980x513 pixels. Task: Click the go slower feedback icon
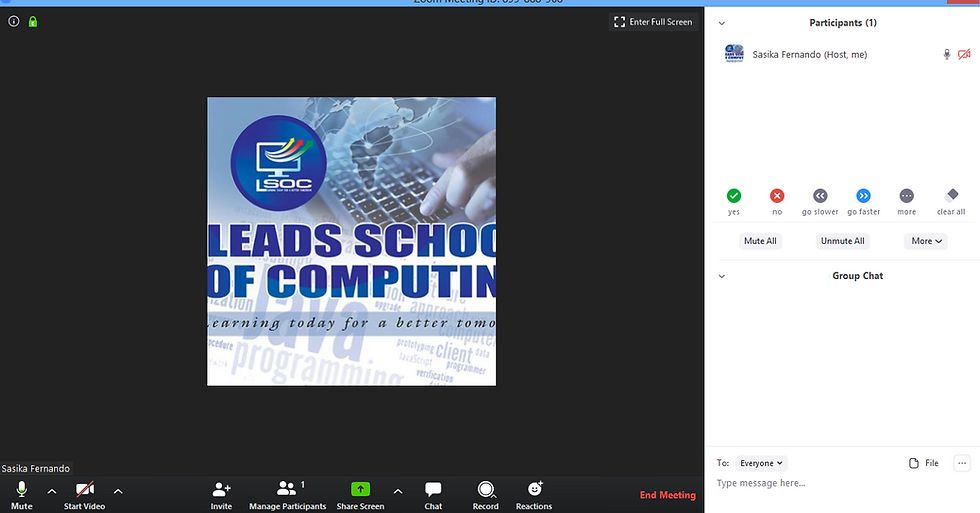coord(820,196)
